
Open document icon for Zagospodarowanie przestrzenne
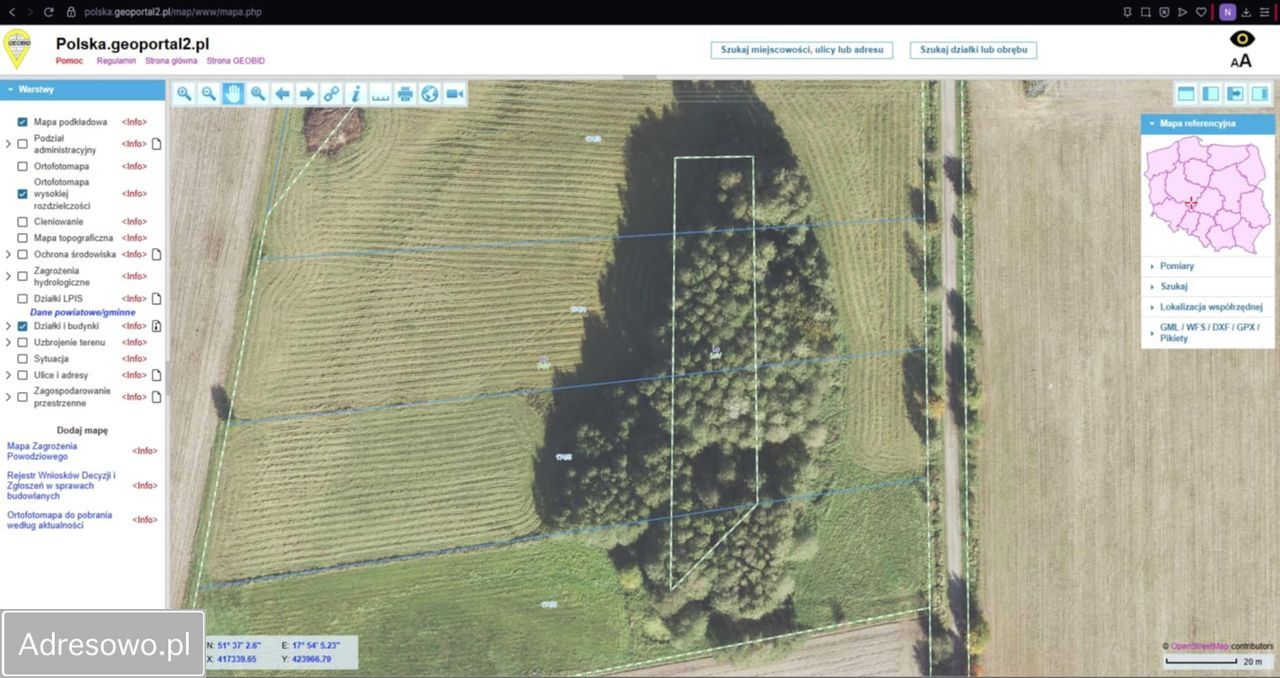[x=156, y=397]
